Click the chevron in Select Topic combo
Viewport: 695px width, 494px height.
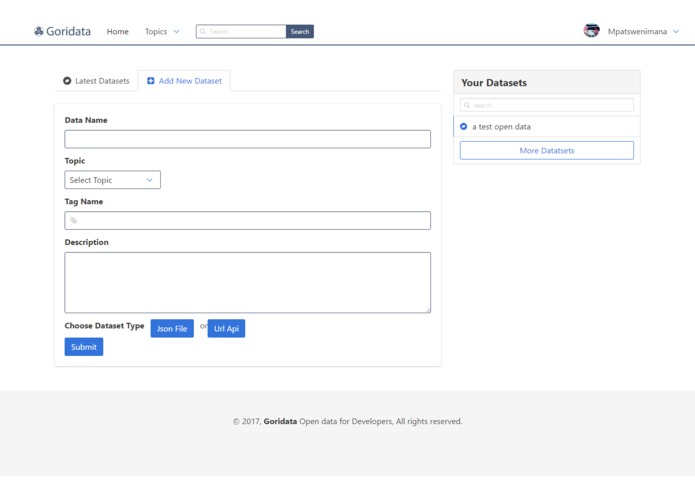(149, 180)
